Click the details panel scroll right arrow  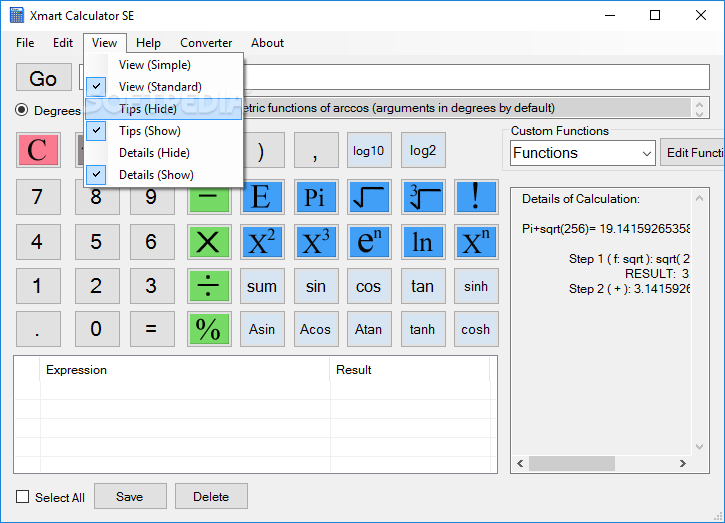(x=682, y=463)
